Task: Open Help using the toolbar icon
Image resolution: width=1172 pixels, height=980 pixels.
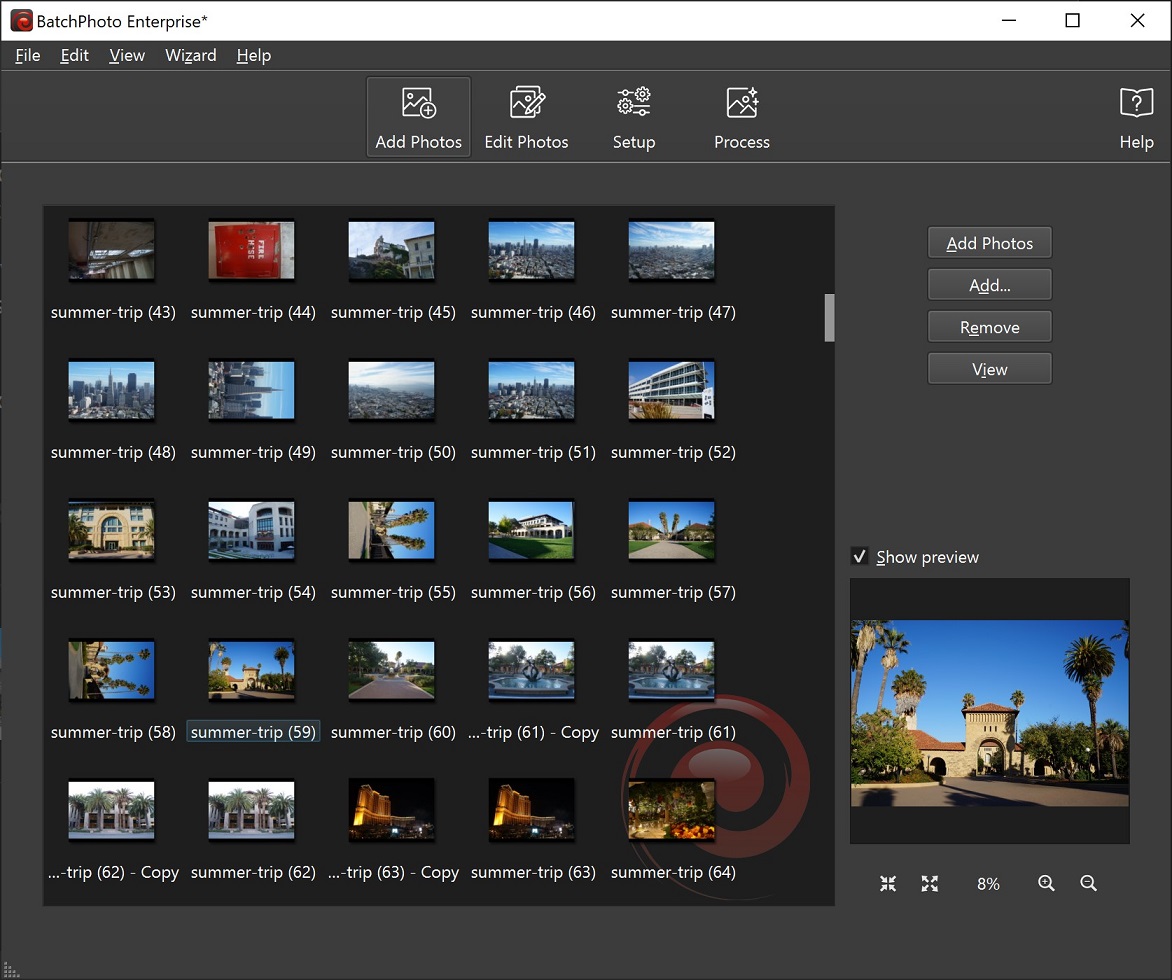Action: point(1136,116)
